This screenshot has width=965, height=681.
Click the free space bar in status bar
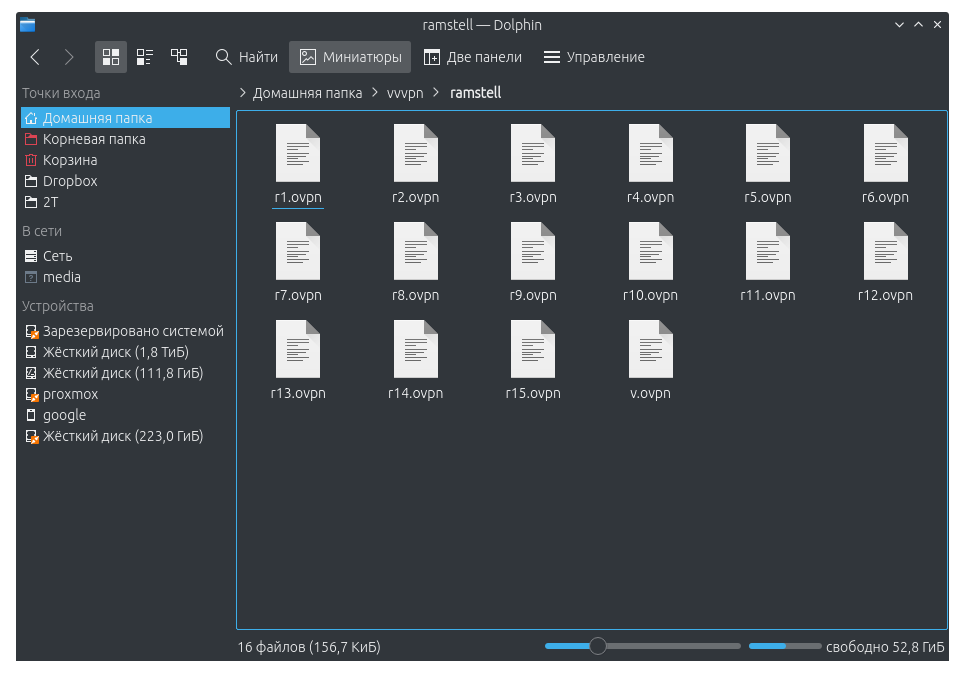(x=785, y=646)
